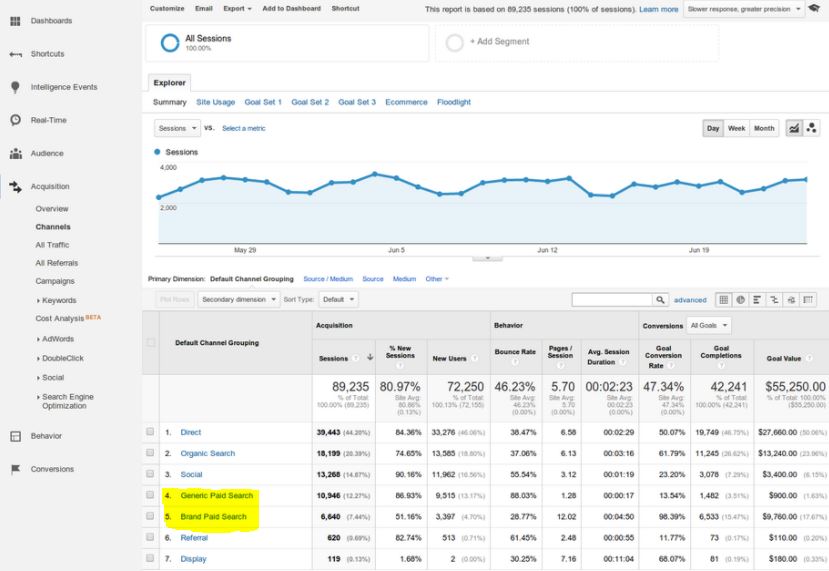Click the Behavior panel icon
This screenshot has height=571, width=829.
point(15,436)
